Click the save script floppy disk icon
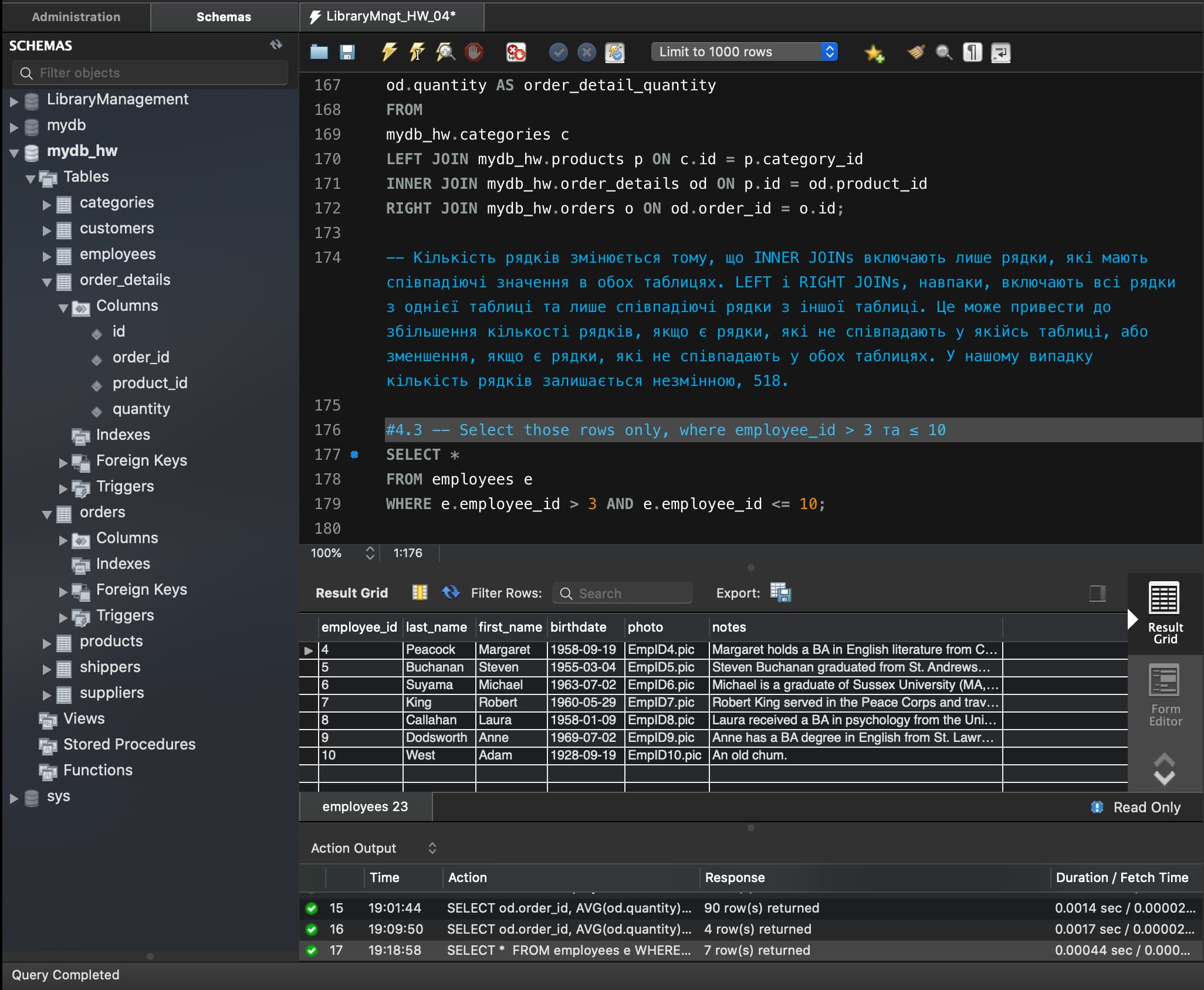The height and width of the screenshot is (990, 1204). [x=347, y=52]
